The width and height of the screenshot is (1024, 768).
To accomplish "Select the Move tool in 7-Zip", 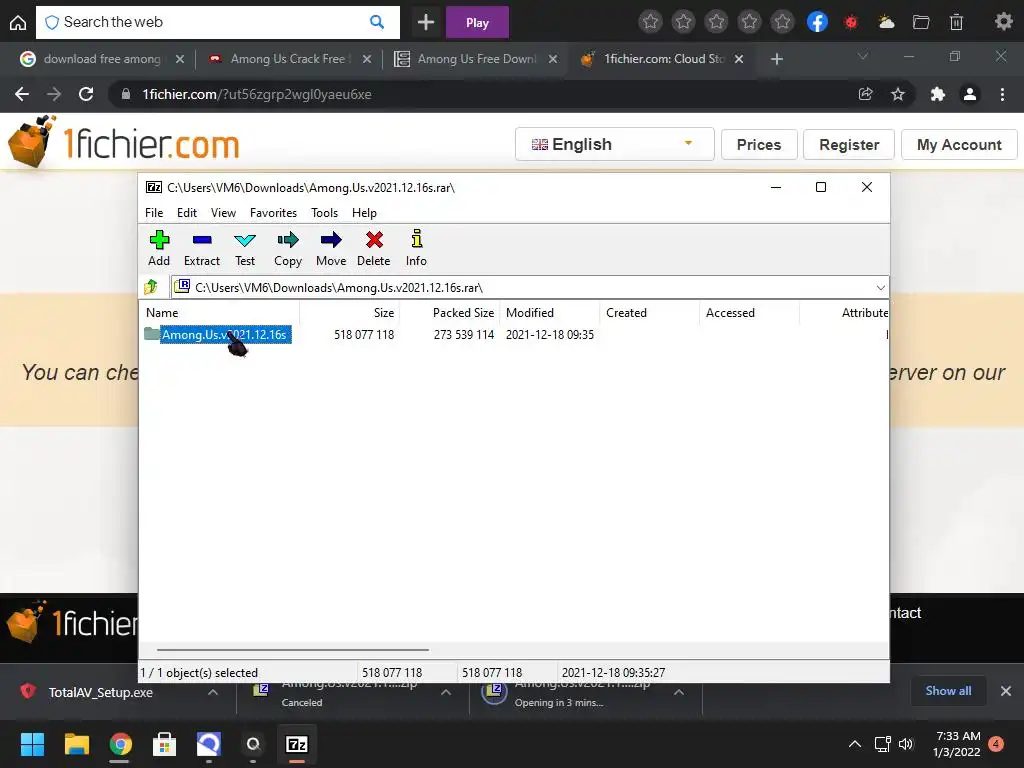I will pyautogui.click(x=331, y=249).
